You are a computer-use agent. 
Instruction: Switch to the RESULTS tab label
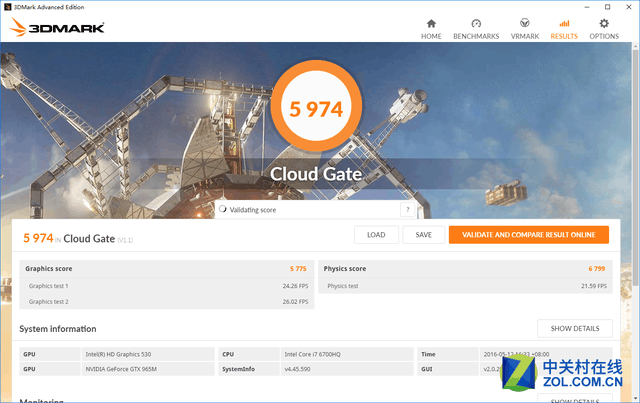[564, 36]
